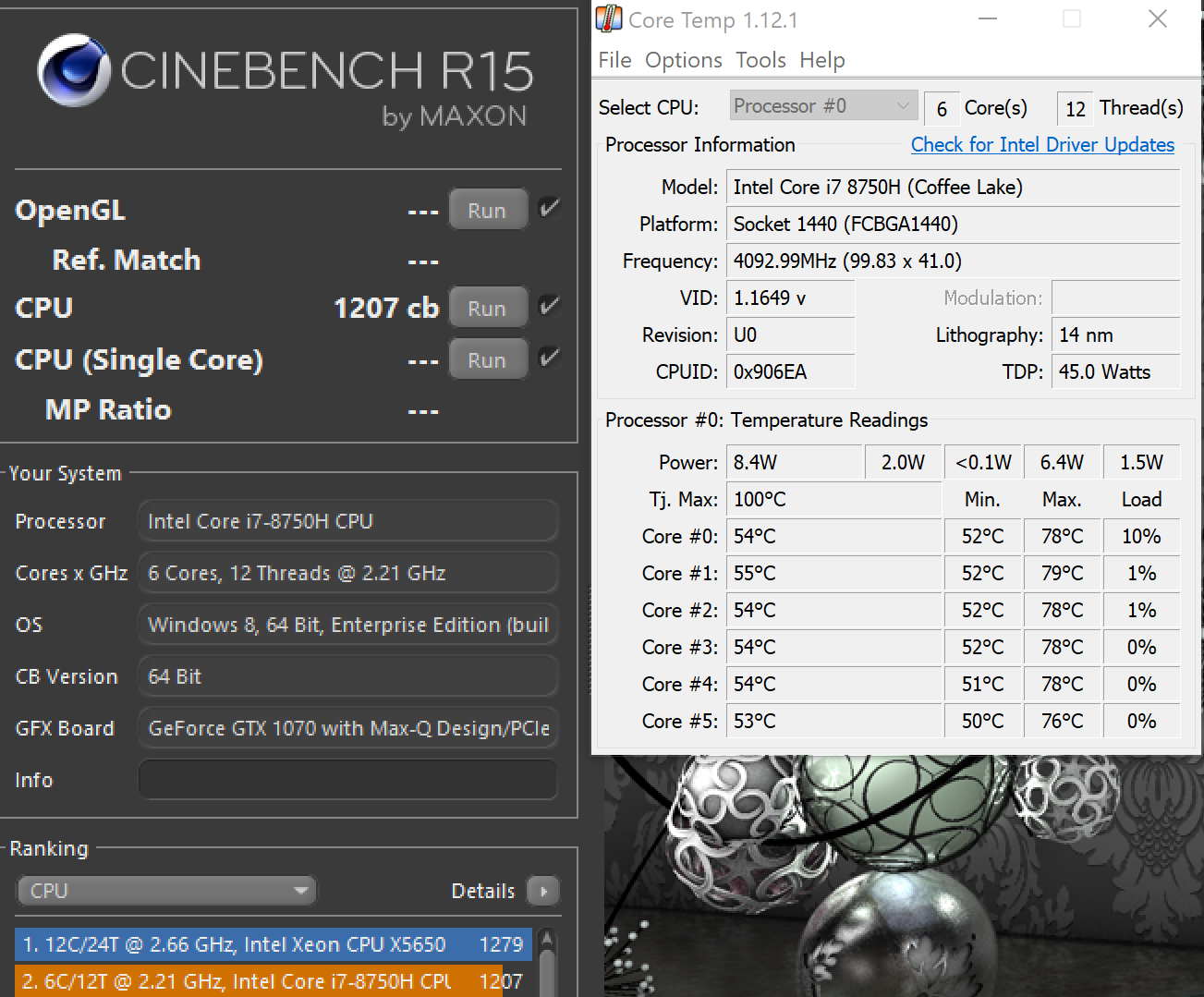The image size is (1204, 997).
Task: Click the CPUID value 0x906EA
Action: [791, 372]
